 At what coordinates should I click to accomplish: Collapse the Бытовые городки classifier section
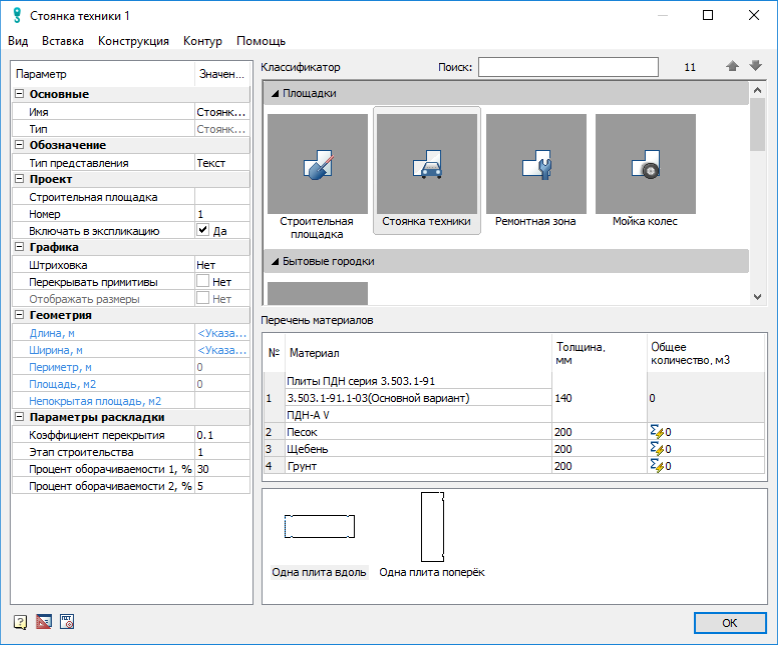[x=275, y=261]
